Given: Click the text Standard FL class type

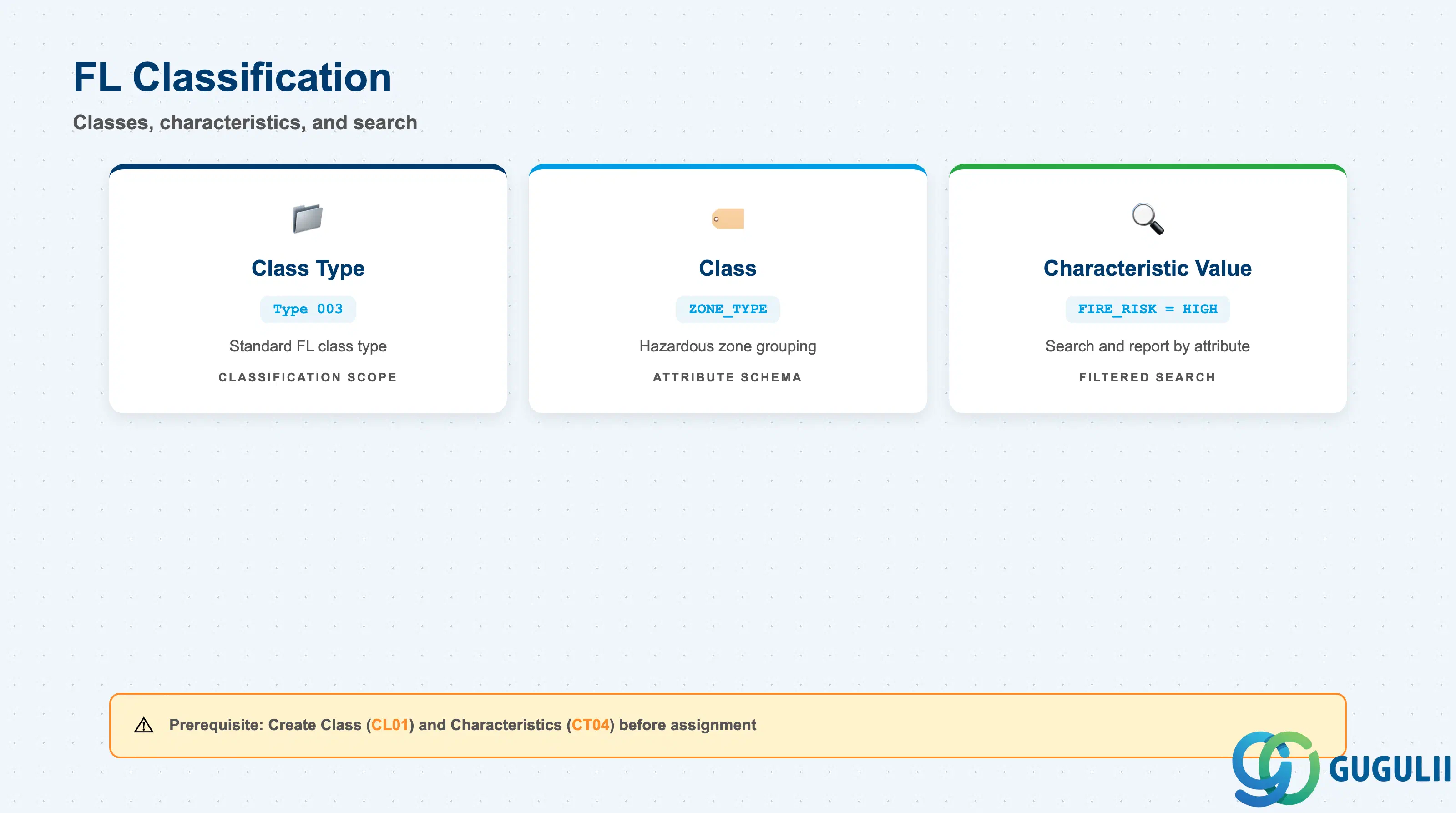Looking at the screenshot, I should tap(308, 346).
